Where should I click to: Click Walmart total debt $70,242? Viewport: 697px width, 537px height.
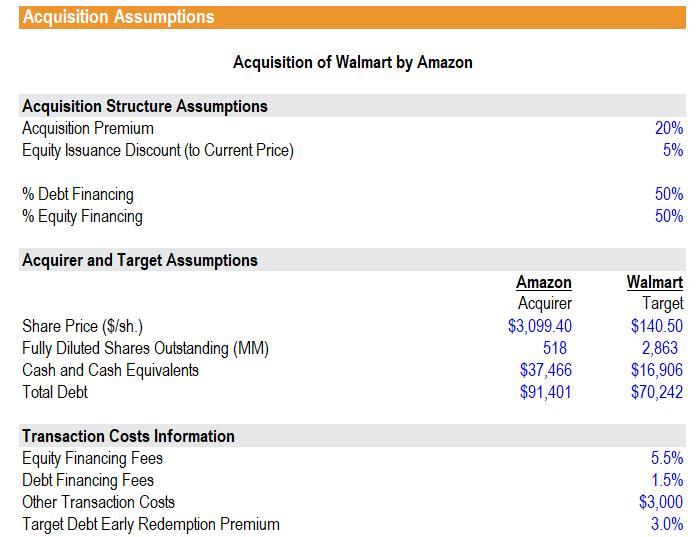657,392
